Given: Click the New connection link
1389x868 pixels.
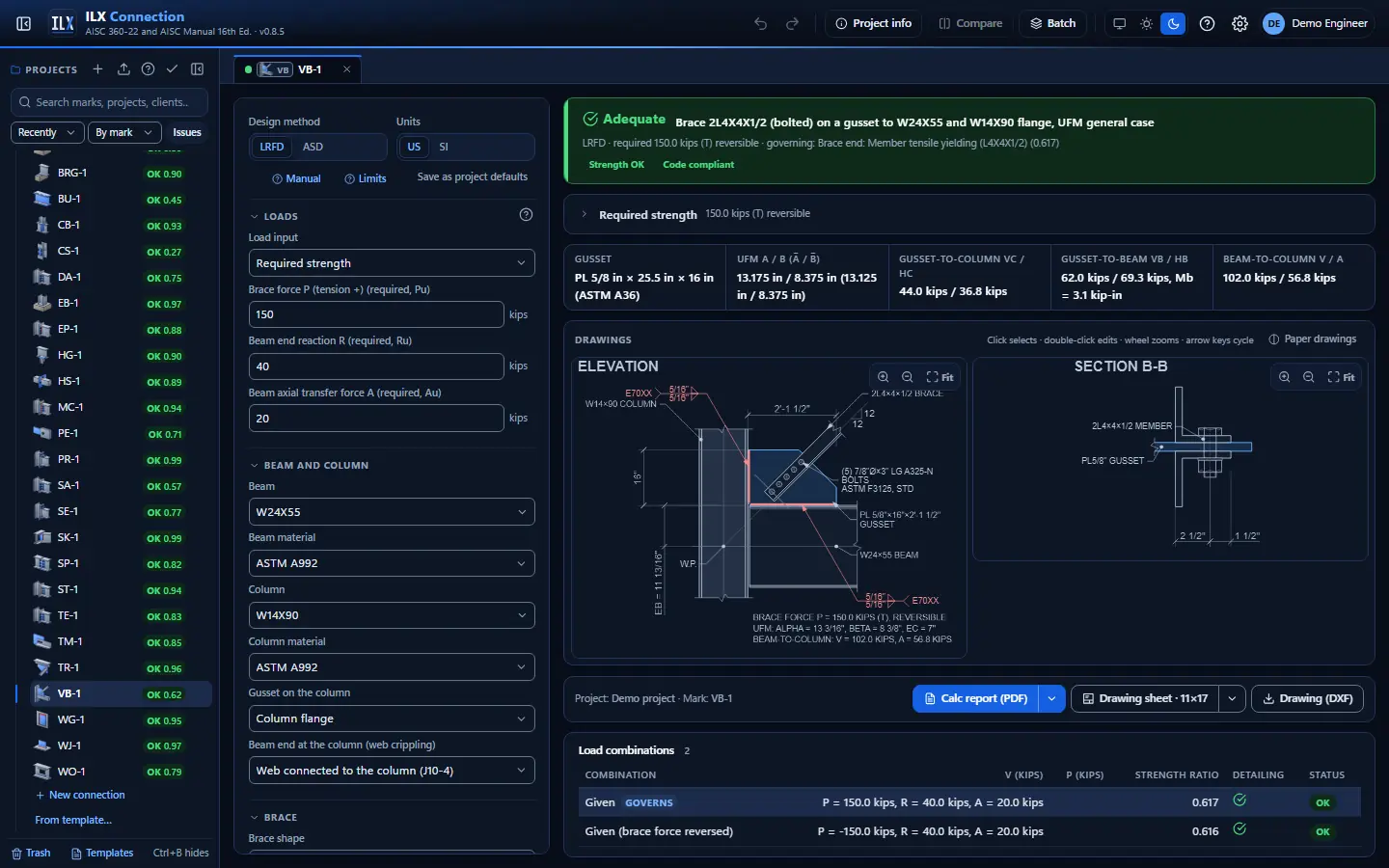Looking at the screenshot, I should click(80, 795).
